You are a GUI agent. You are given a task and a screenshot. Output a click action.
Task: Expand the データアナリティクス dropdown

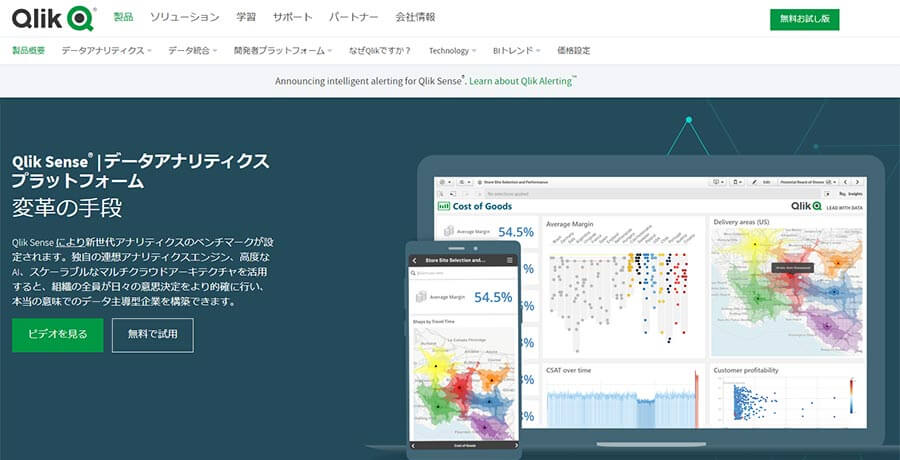tap(106, 50)
